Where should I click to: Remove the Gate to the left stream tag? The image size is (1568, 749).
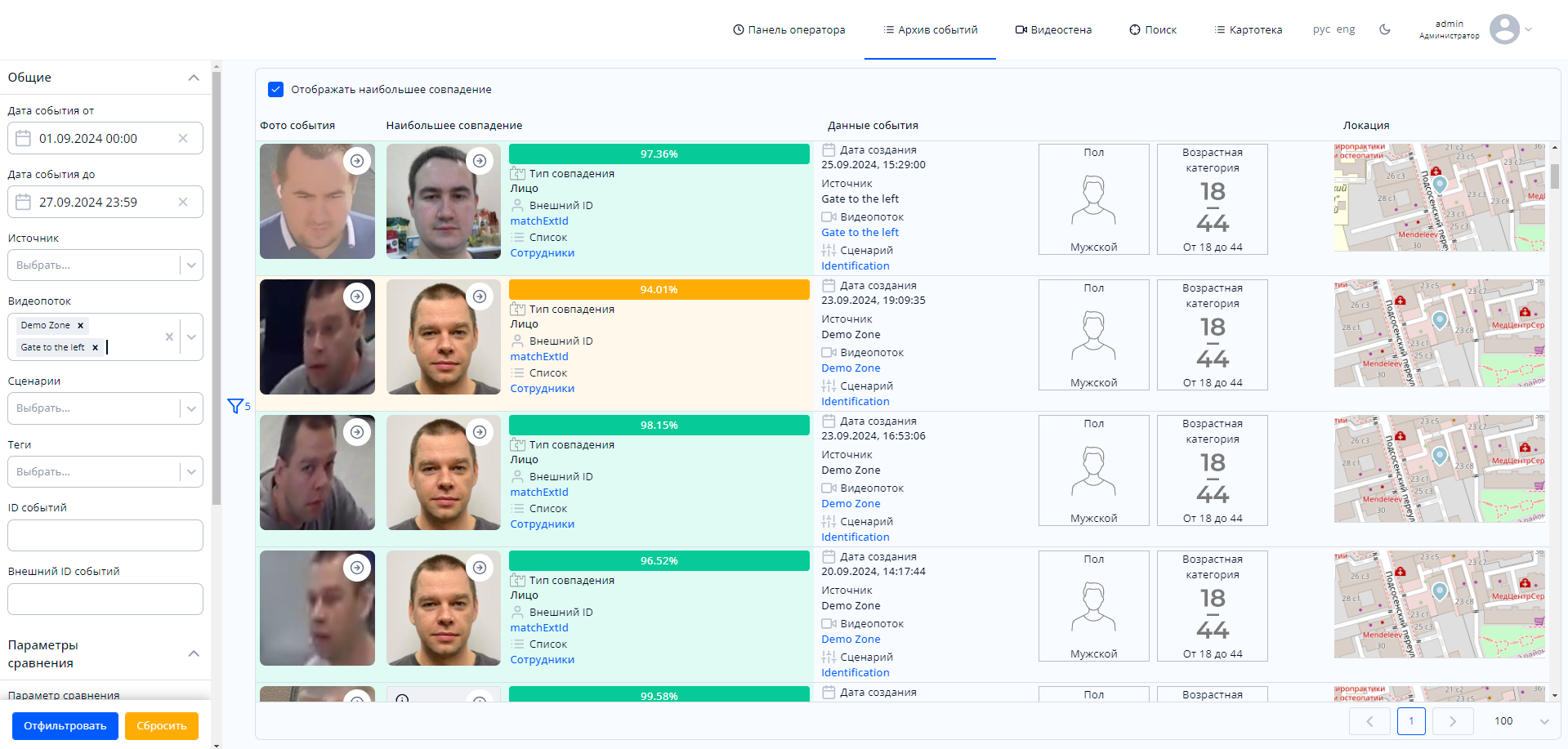click(95, 347)
